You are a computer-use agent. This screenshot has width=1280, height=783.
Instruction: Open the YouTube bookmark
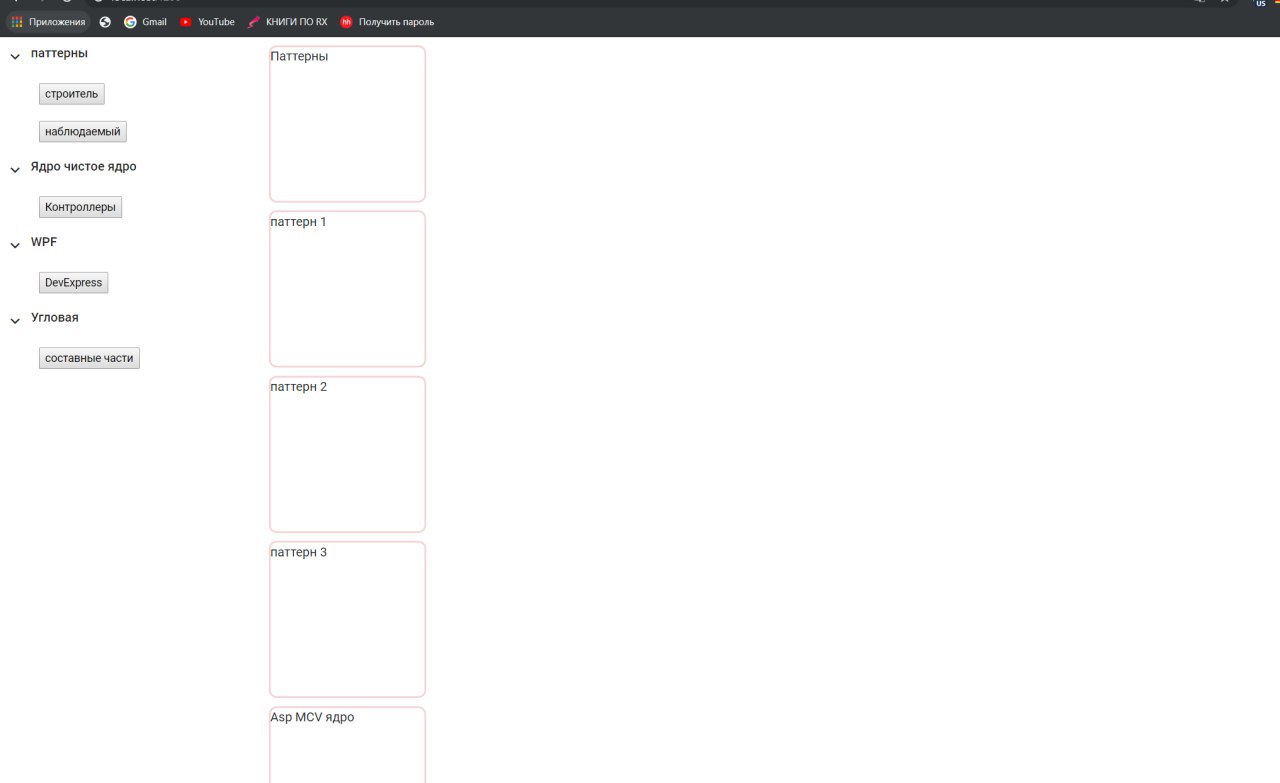[x=207, y=22]
